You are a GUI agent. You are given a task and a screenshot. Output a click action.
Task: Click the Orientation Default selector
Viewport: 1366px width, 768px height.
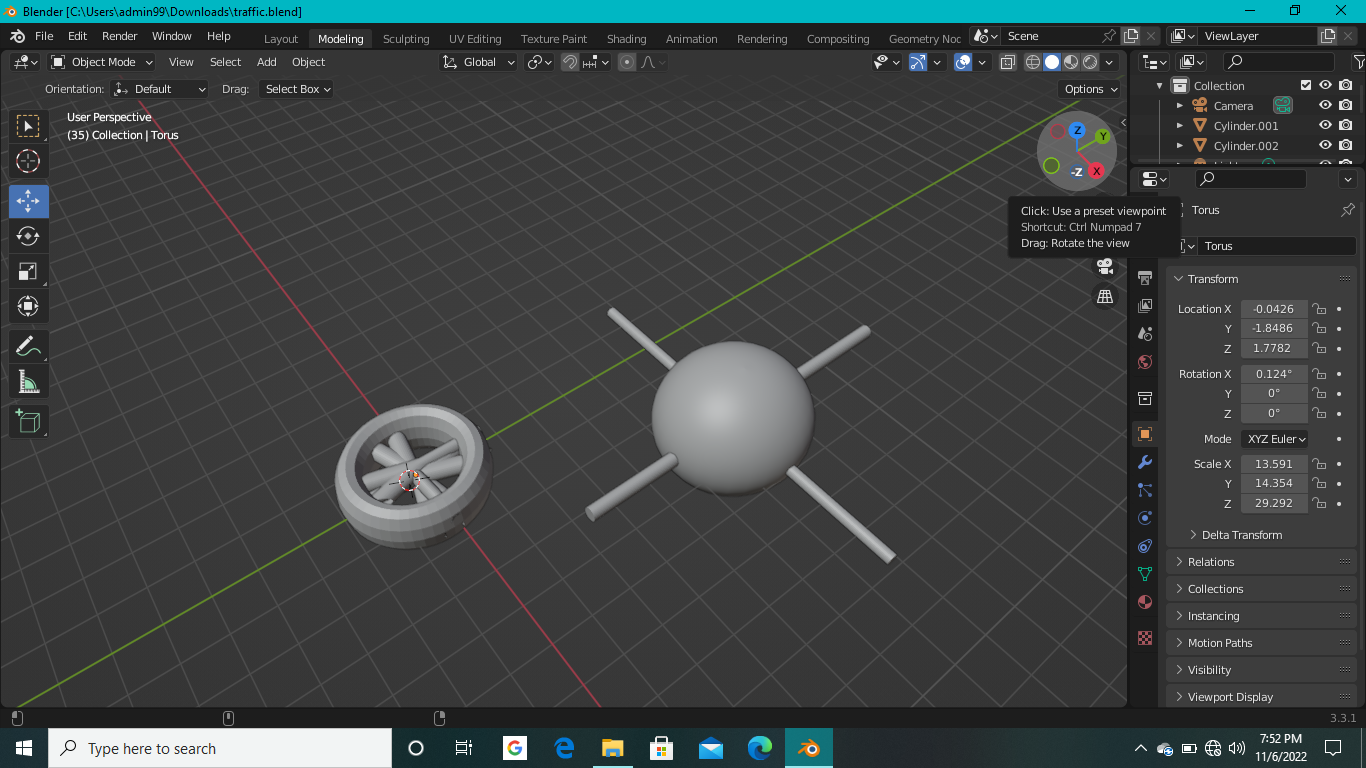[160, 89]
